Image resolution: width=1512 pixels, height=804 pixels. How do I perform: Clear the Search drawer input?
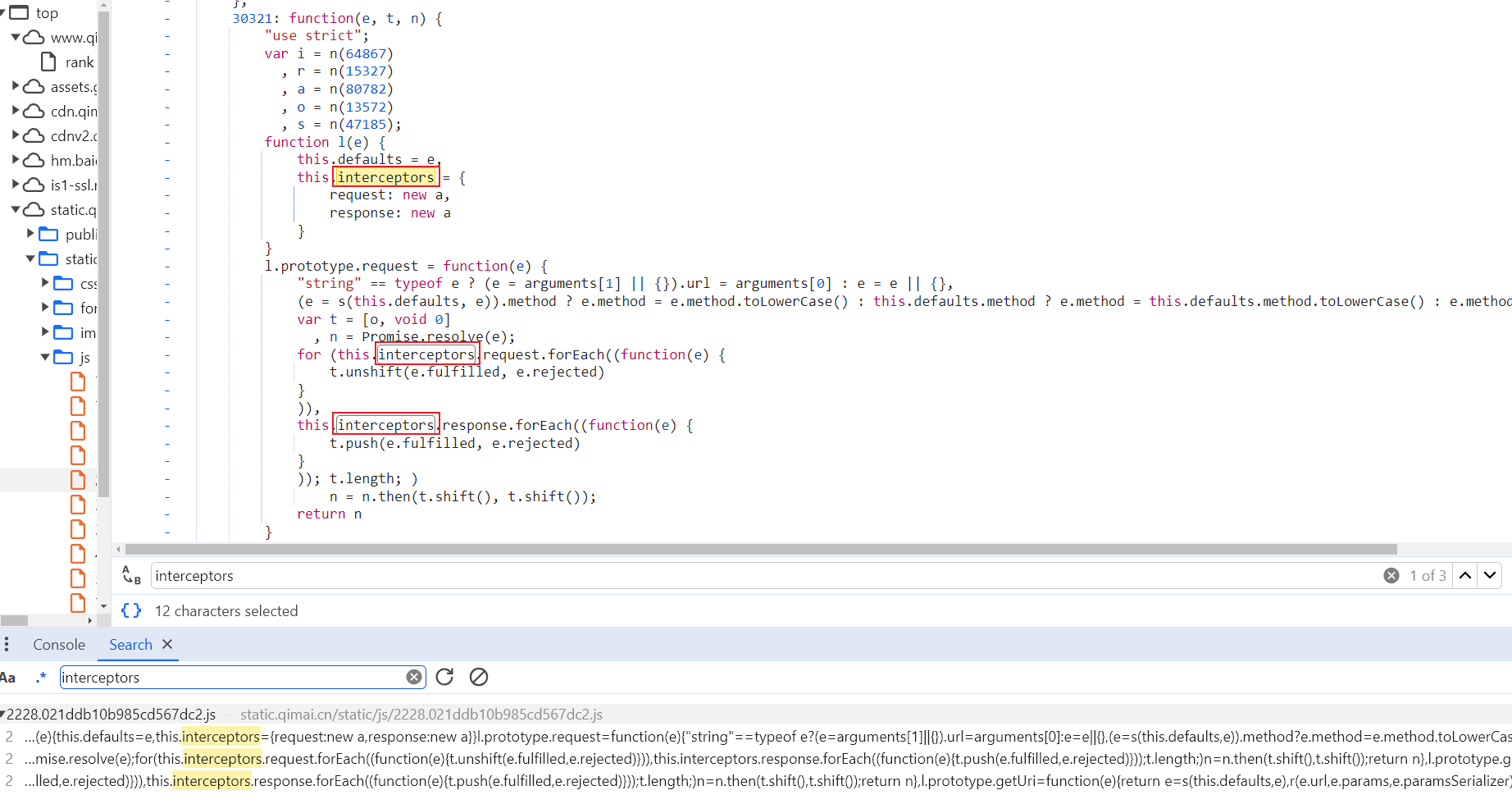414,677
